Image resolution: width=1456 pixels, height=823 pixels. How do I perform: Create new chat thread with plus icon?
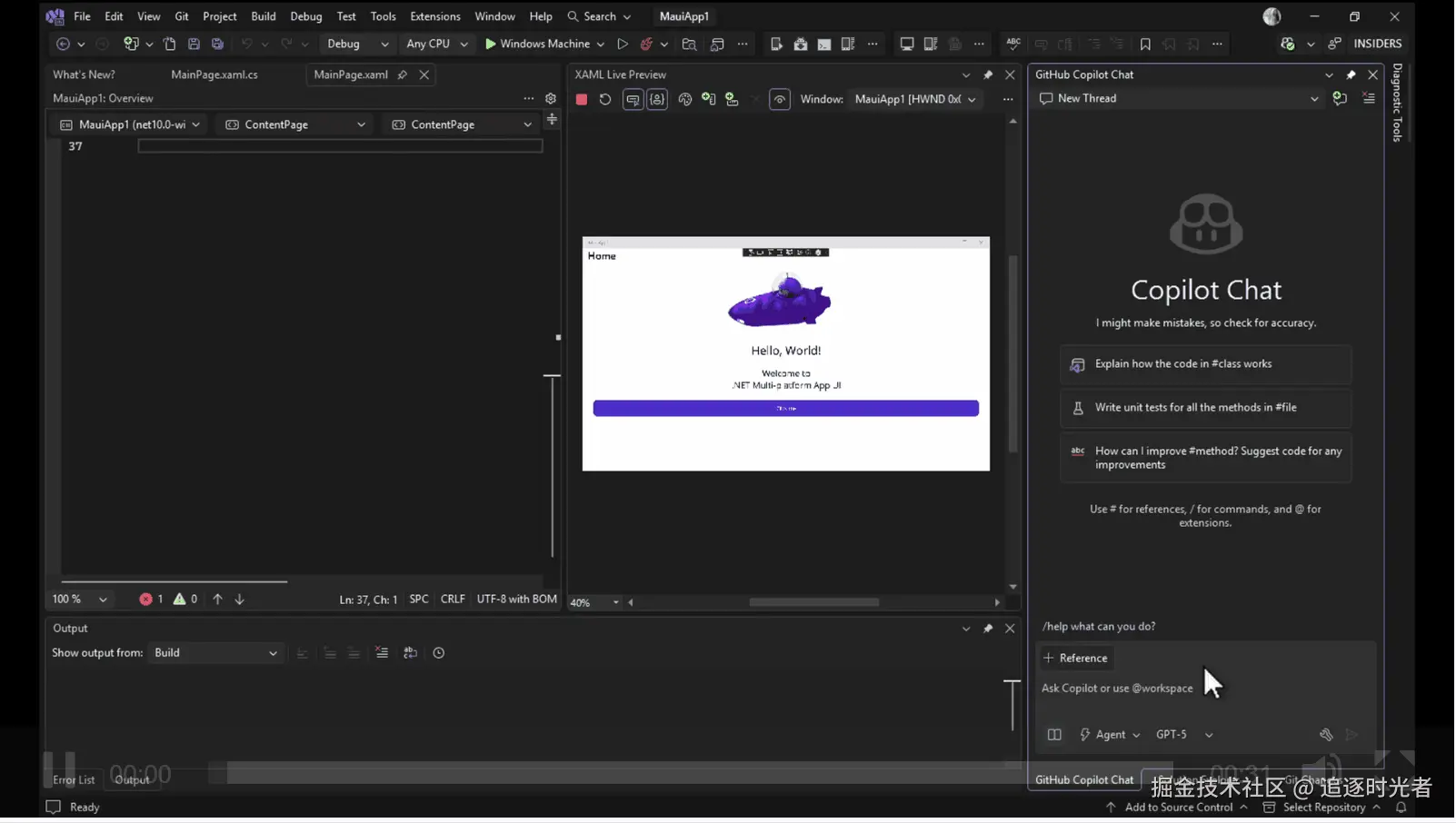1340,98
